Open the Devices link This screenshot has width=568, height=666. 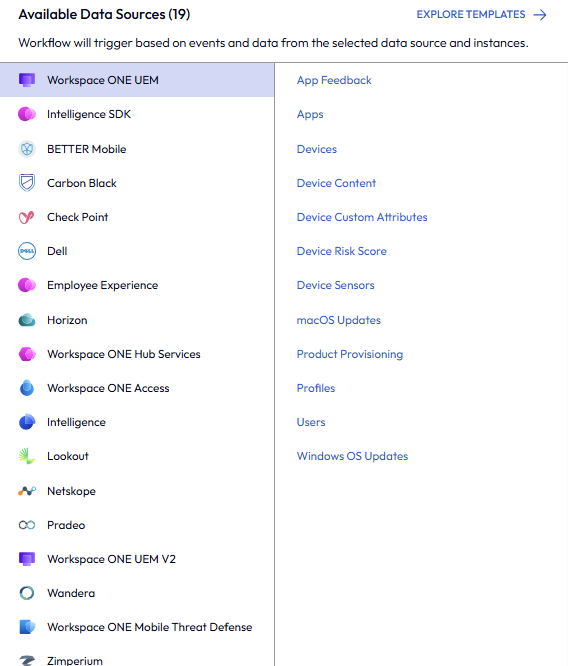pyautogui.click(x=316, y=149)
